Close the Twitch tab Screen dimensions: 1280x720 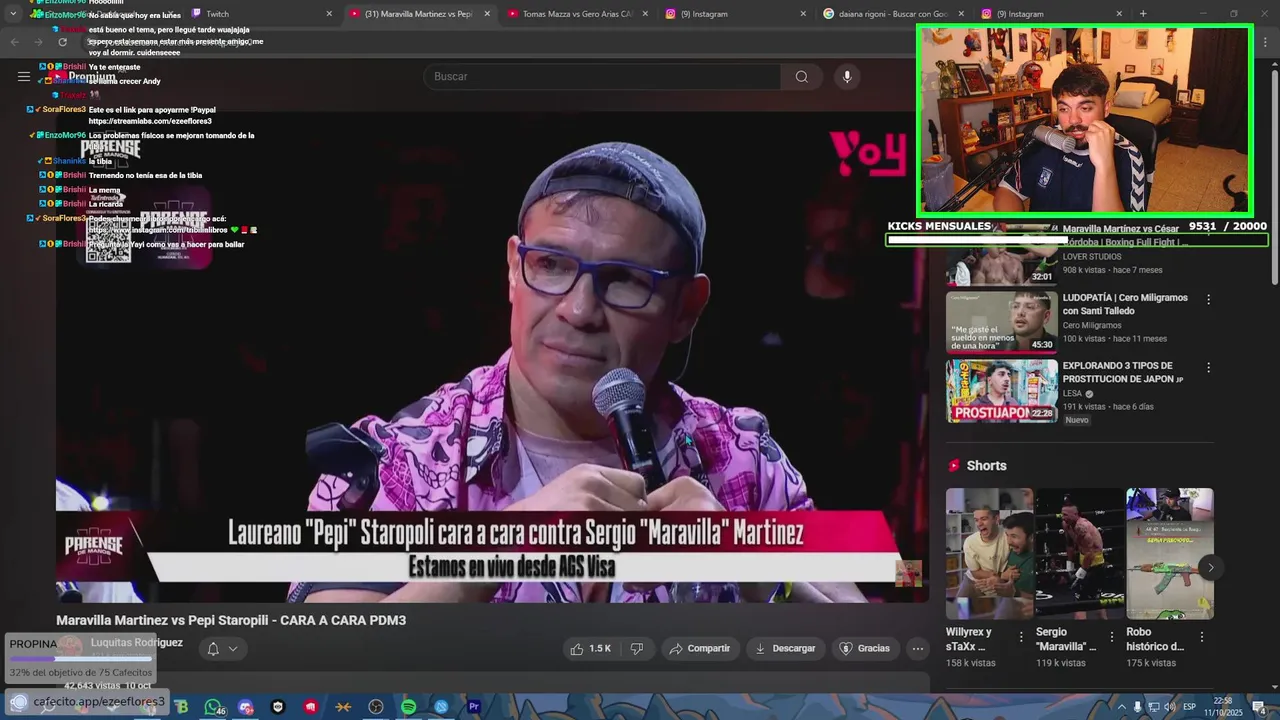(x=329, y=14)
